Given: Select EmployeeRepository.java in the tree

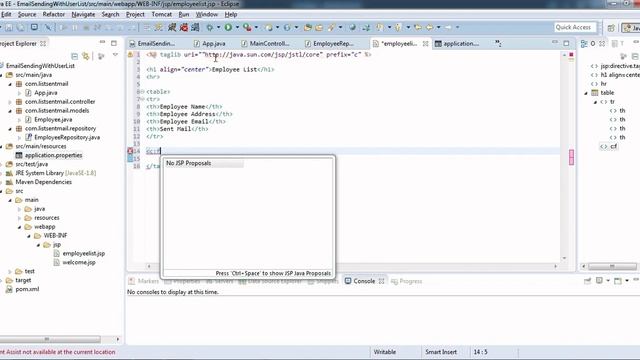Looking at the screenshot, I should tap(67, 138).
